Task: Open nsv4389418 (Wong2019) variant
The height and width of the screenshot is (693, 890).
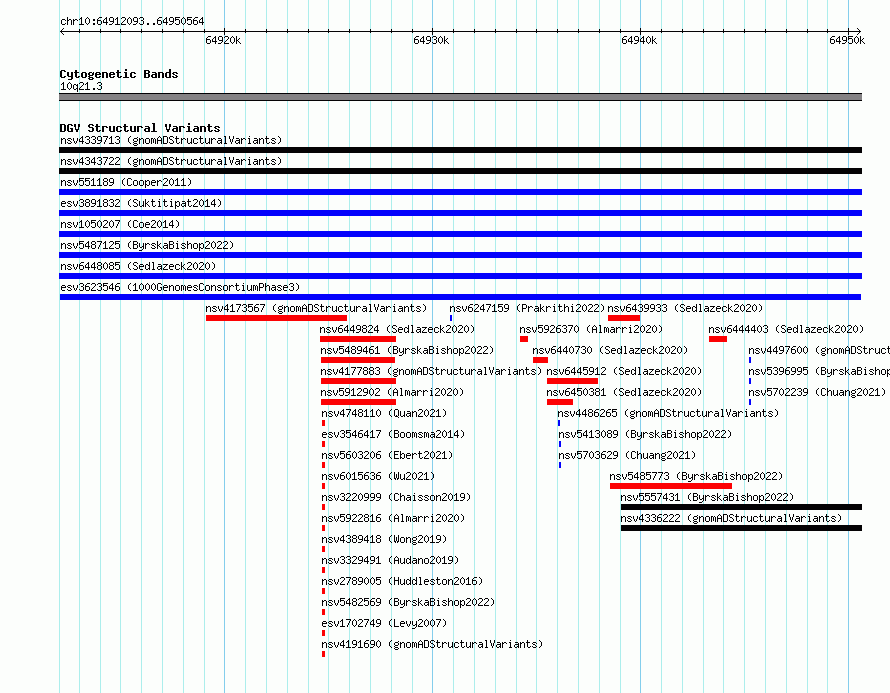Action: (384, 539)
